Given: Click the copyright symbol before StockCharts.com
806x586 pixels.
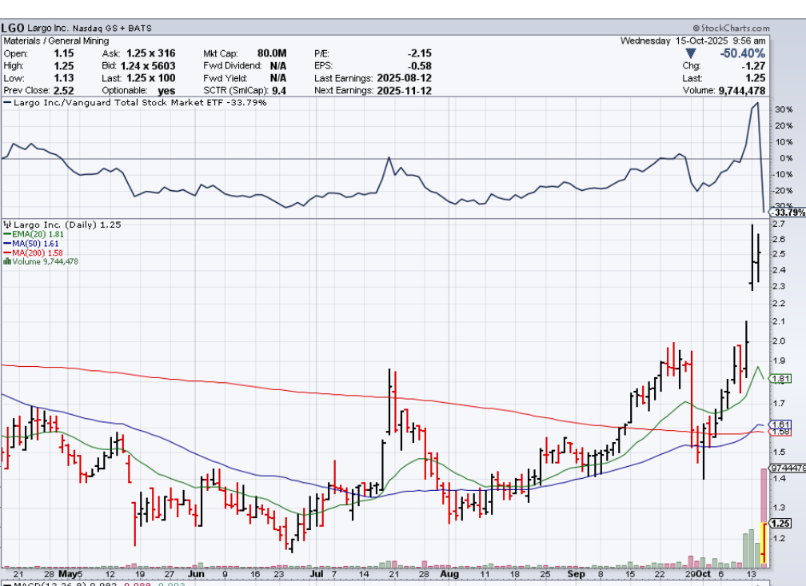Looking at the screenshot, I should [695, 28].
